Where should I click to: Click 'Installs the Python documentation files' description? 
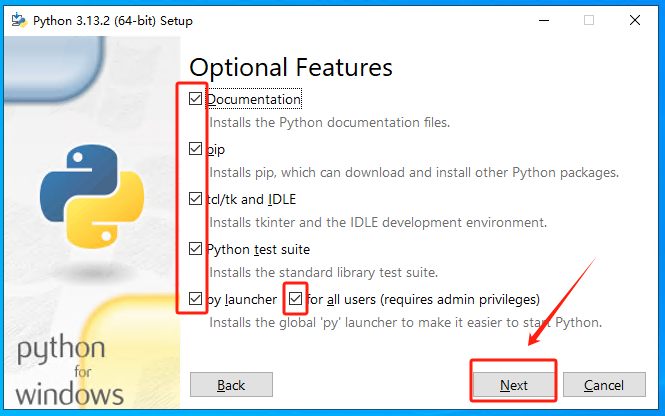[x=329, y=123]
